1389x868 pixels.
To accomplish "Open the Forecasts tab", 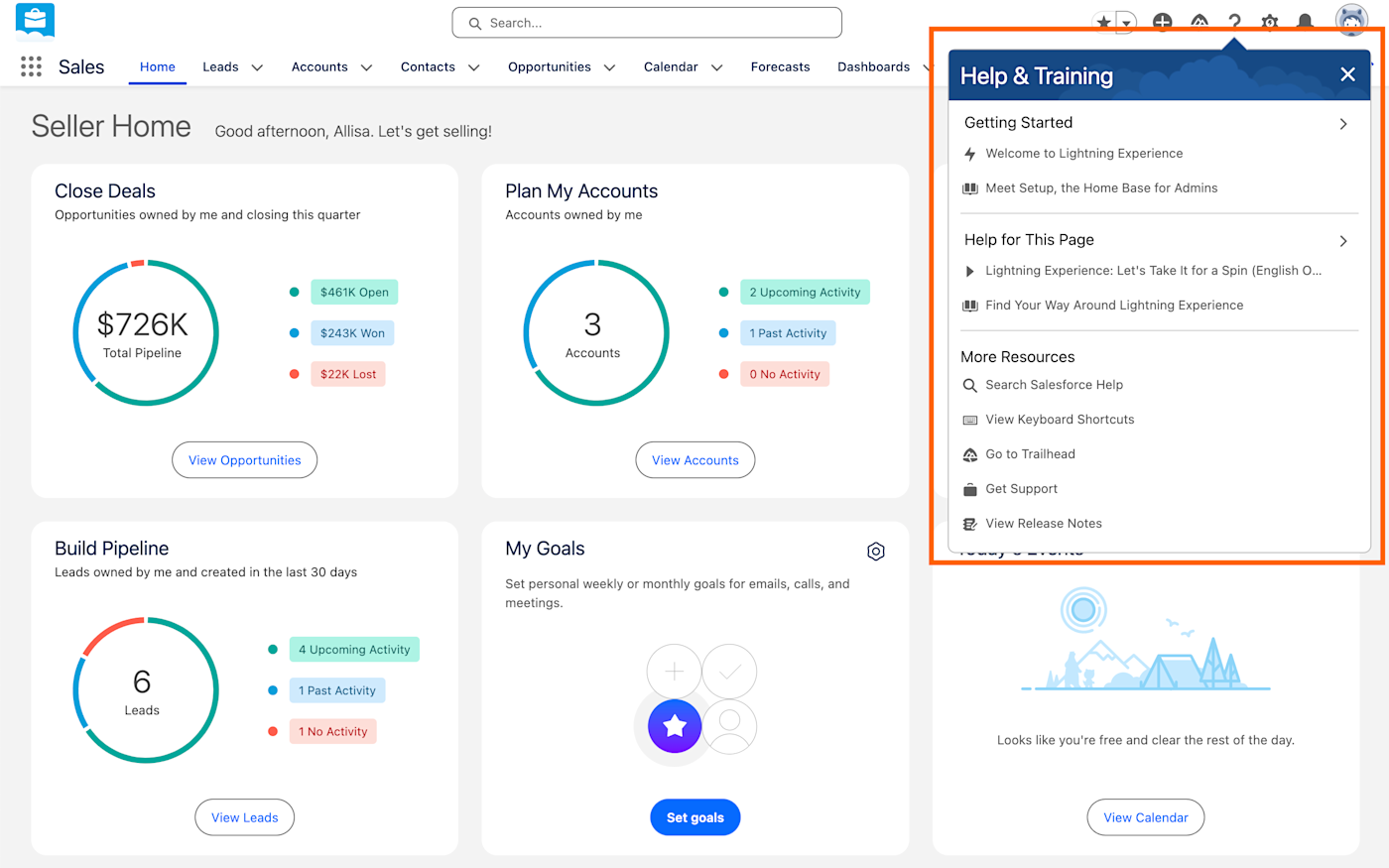I will [780, 66].
